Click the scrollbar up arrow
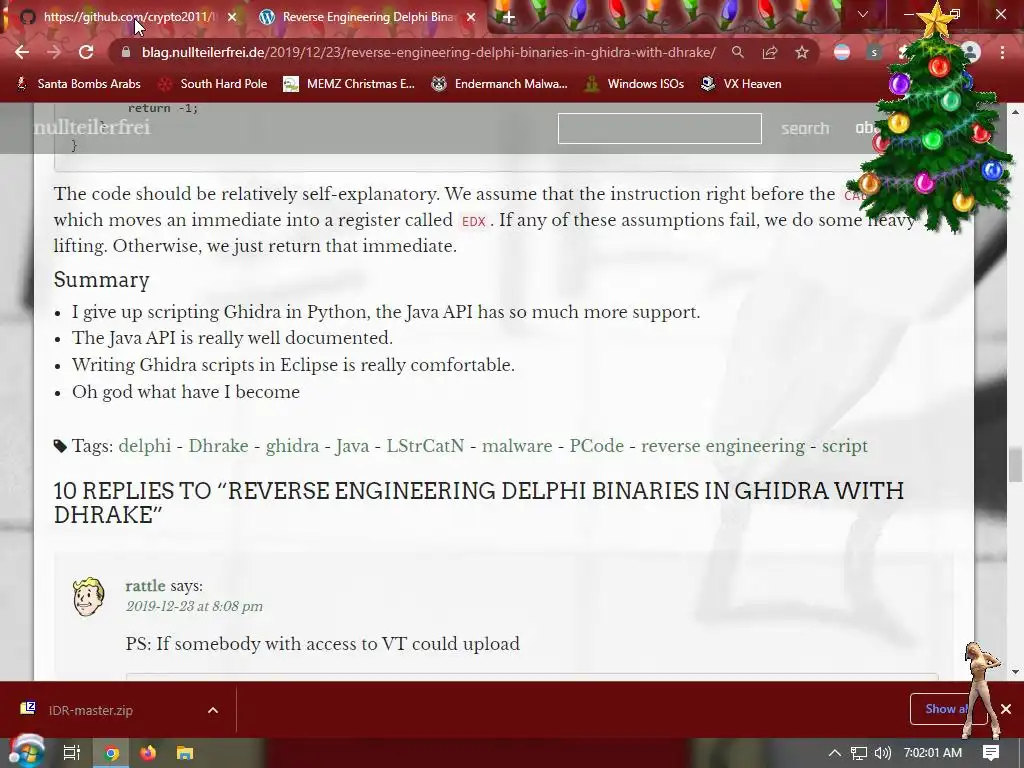The height and width of the screenshot is (768, 1024). click(x=1015, y=112)
